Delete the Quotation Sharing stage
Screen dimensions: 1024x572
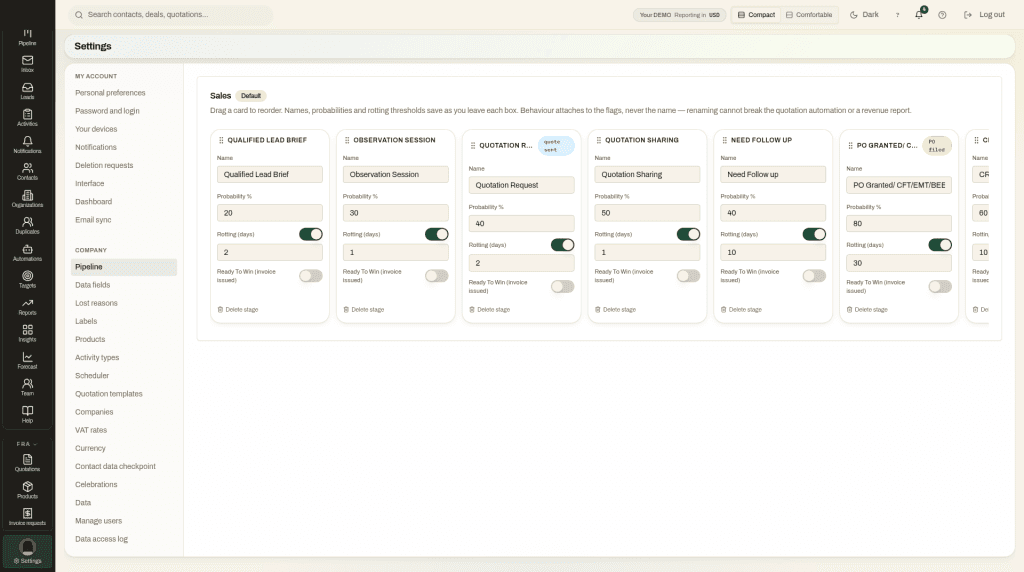point(615,310)
